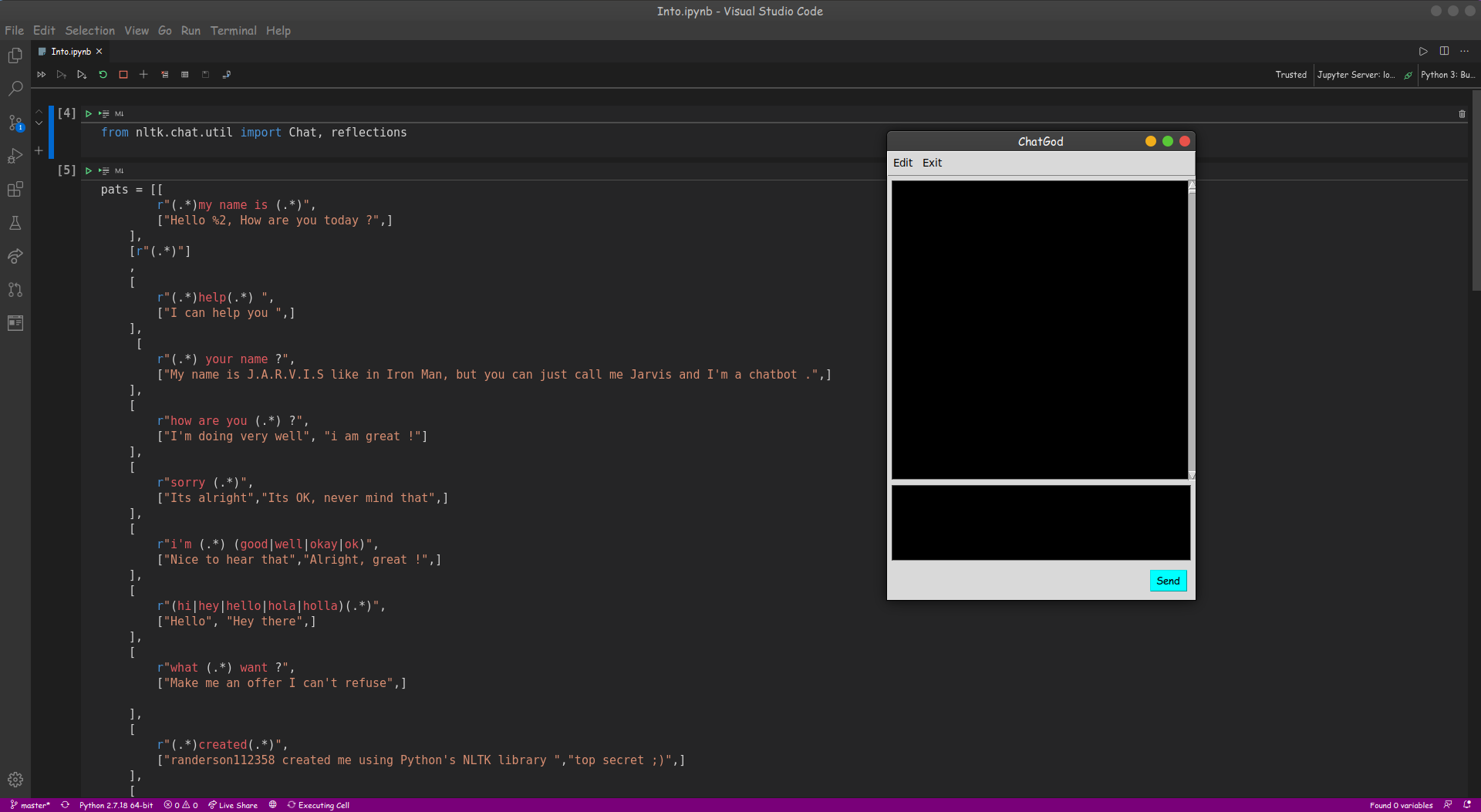Open the Terminal menu
Viewport: 1481px width, 812px height.
[234, 31]
